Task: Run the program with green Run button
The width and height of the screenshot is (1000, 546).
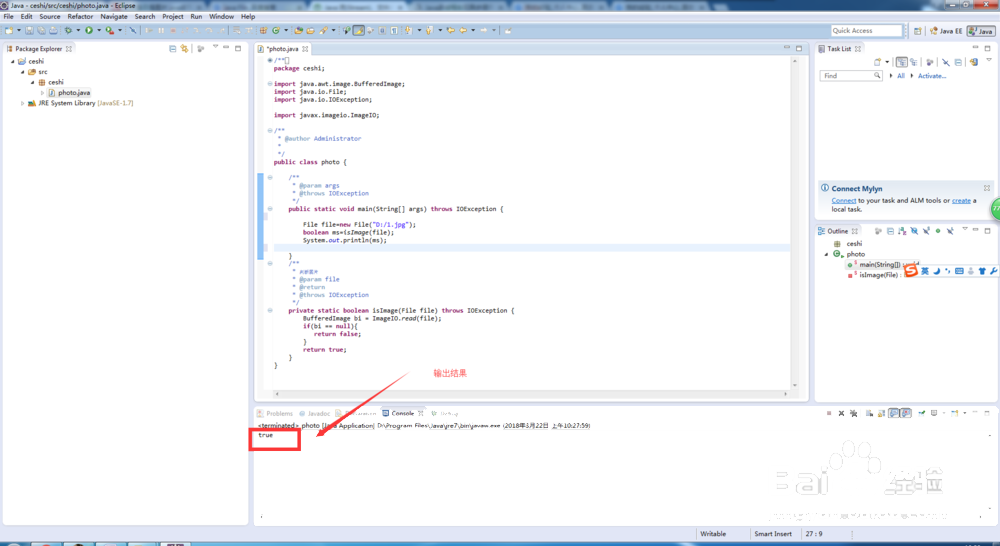Action: [x=89, y=30]
